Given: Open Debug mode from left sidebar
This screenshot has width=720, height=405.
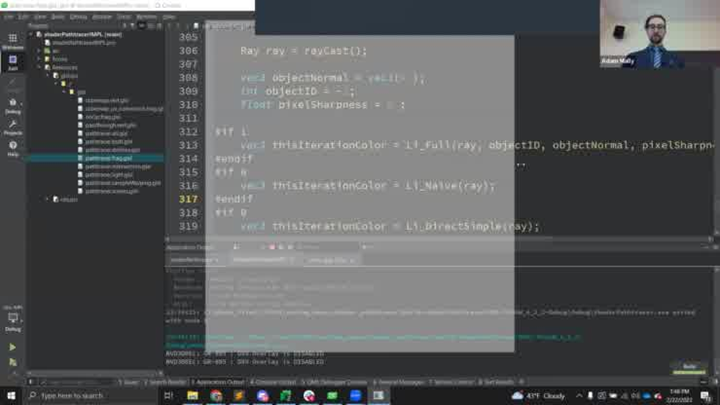Looking at the screenshot, I should 12,105.
